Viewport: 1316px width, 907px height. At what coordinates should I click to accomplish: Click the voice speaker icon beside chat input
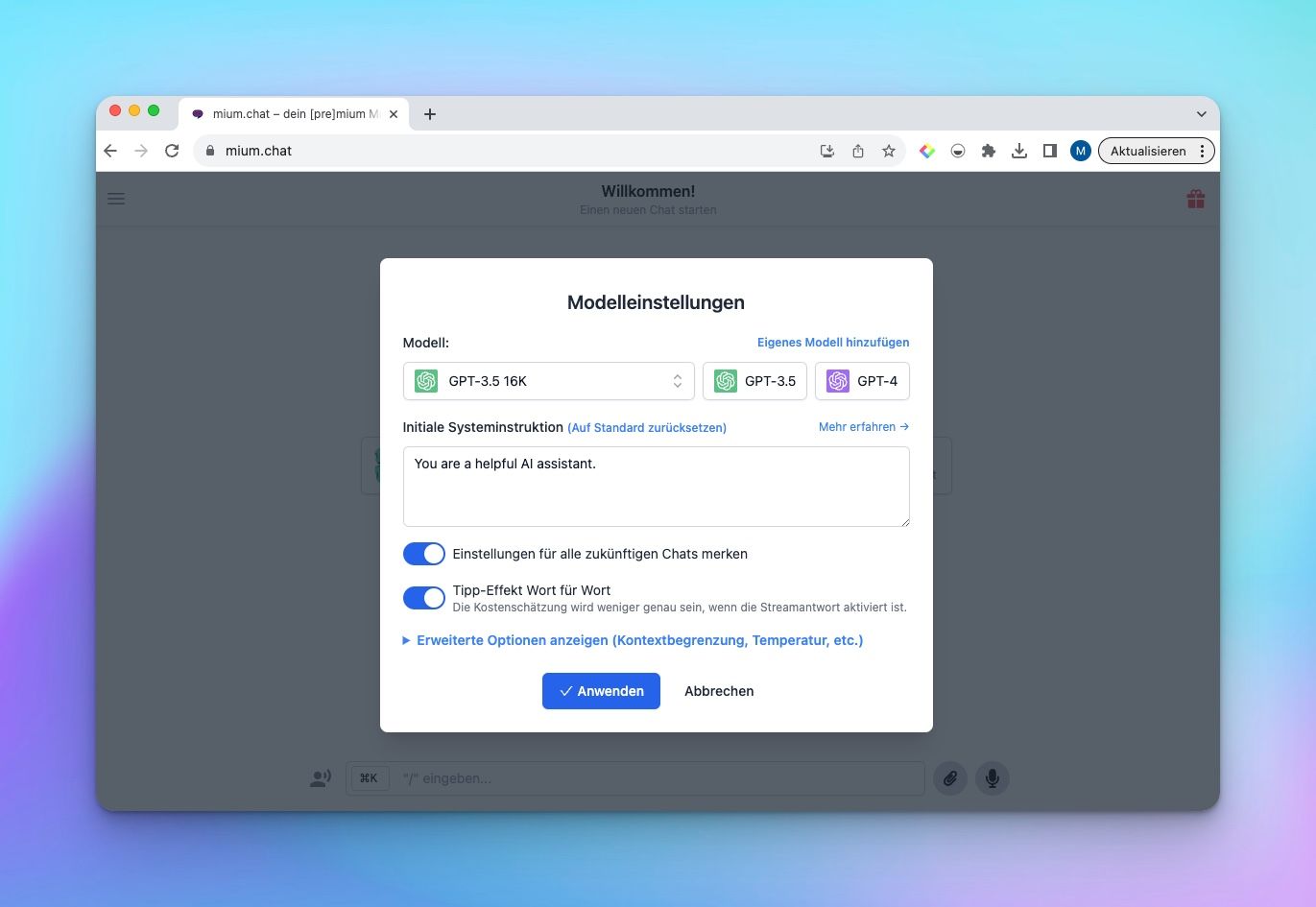pyautogui.click(x=321, y=778)
